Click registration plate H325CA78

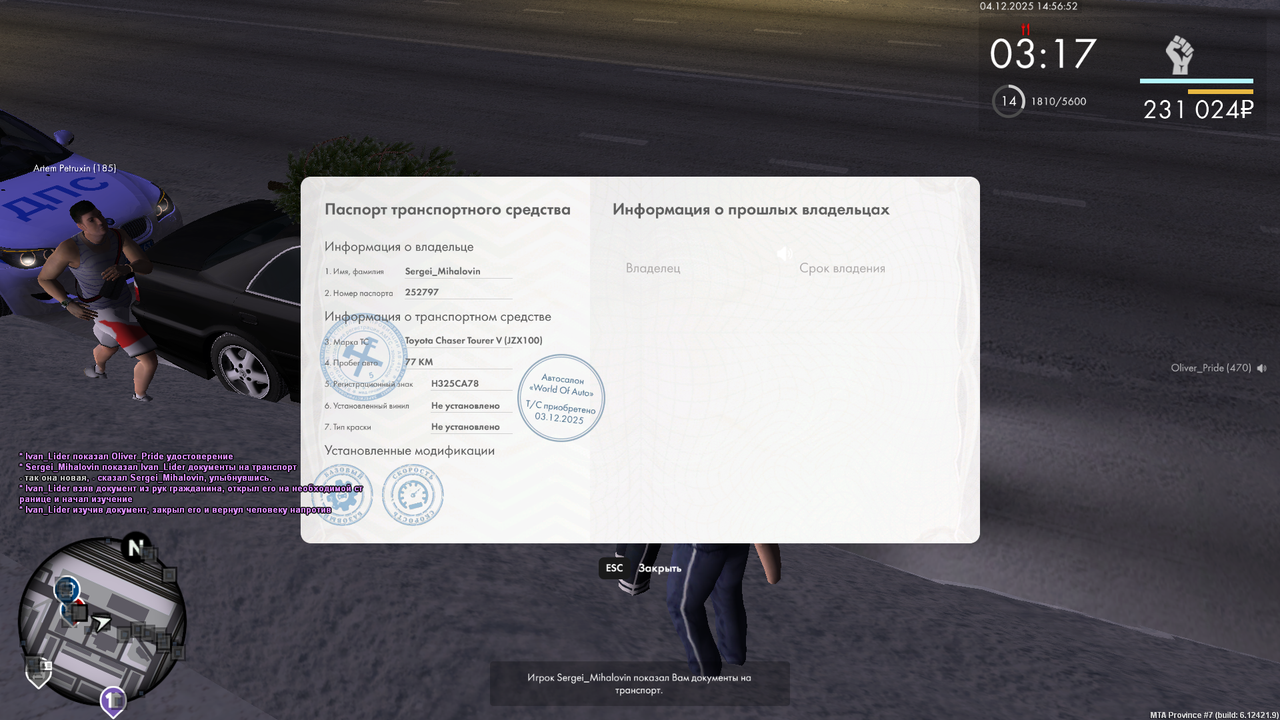455,383
